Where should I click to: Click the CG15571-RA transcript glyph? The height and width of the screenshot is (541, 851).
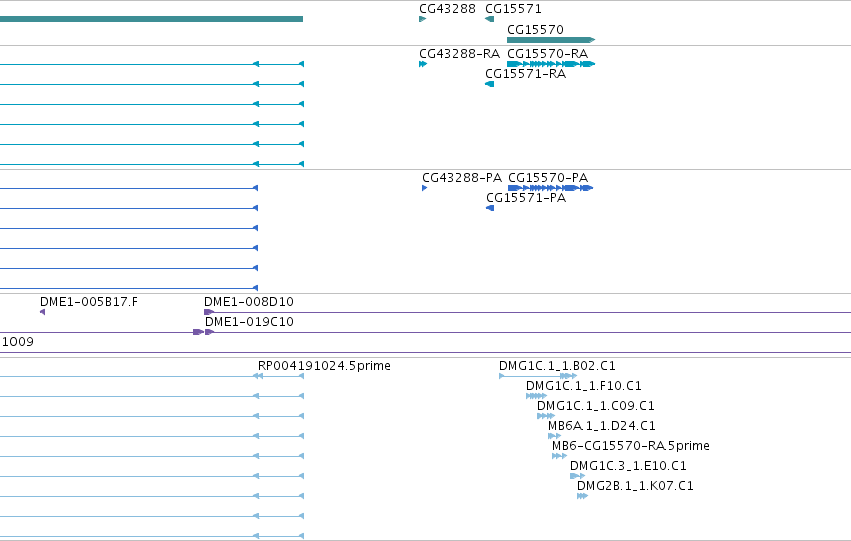(490, 84)
